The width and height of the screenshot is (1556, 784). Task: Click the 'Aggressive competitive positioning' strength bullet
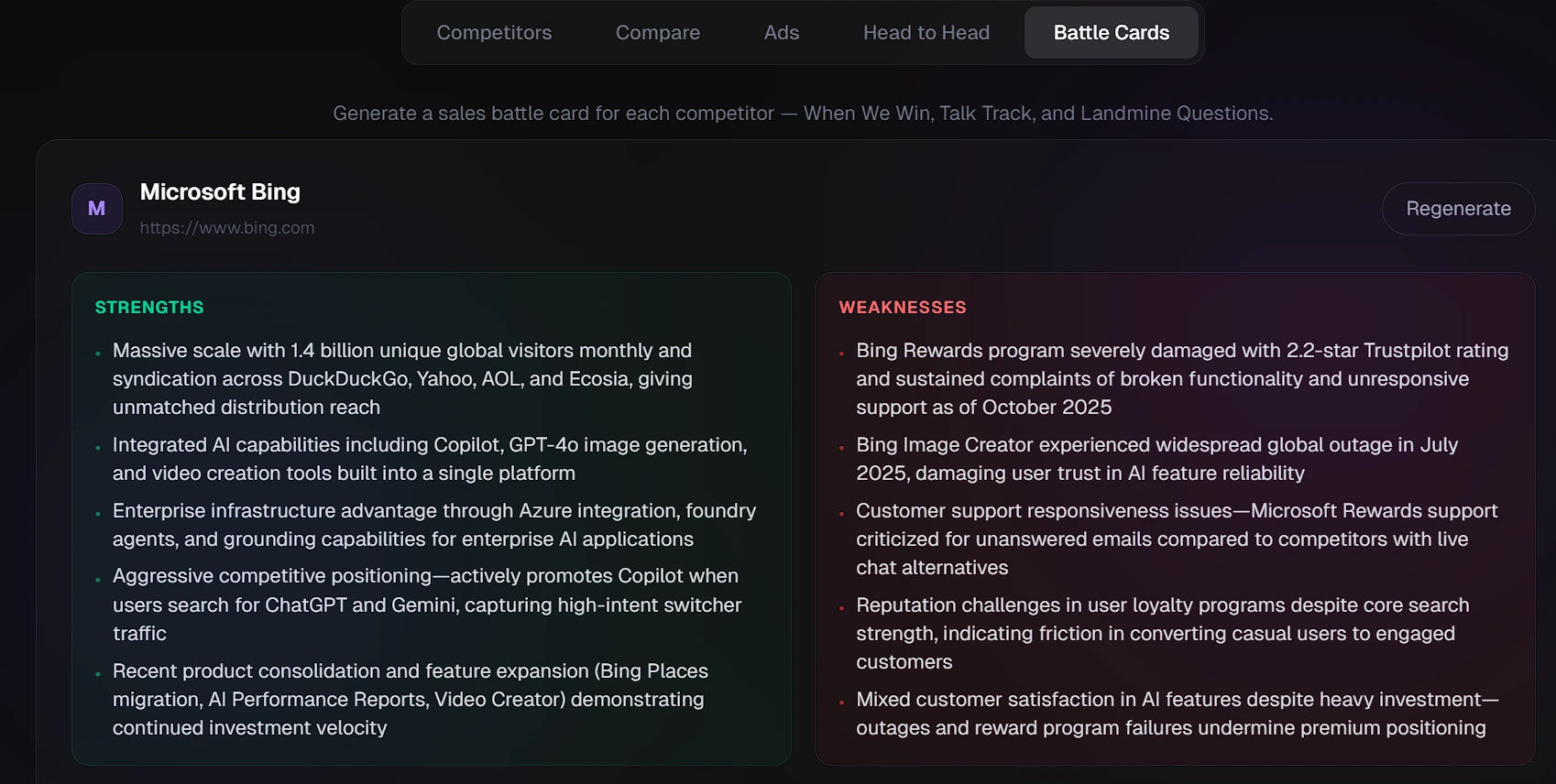pyautogui.click(x=427, y=604)
